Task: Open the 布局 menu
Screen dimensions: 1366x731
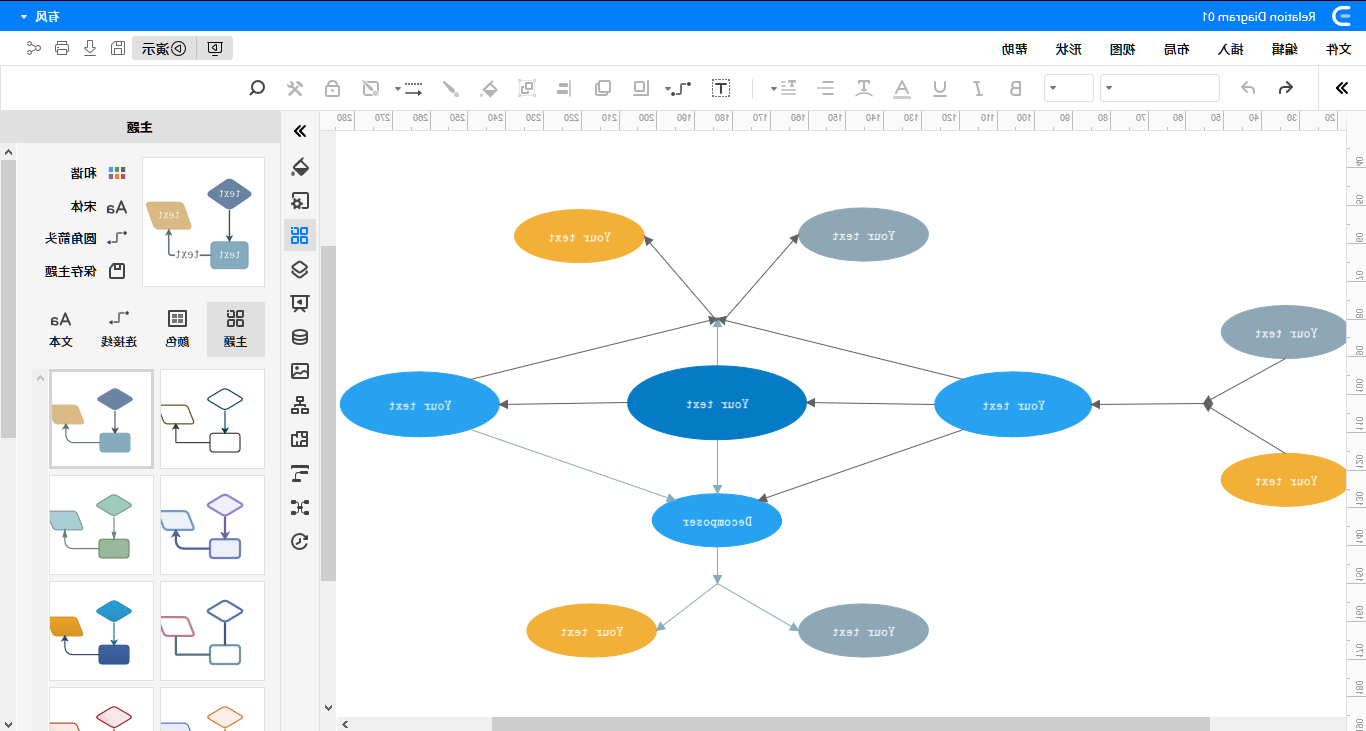Action: click(1176, 48)
